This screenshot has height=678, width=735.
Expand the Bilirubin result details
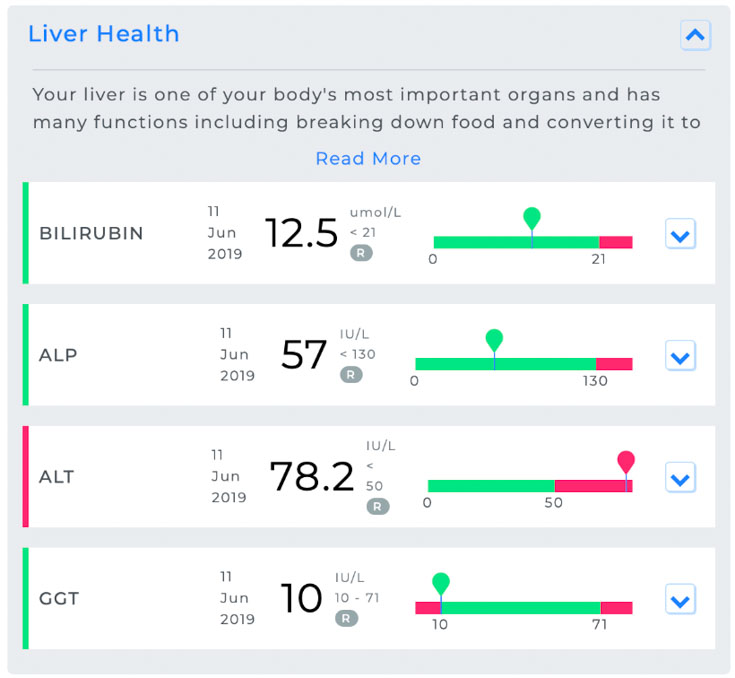[x=680, y=235]
